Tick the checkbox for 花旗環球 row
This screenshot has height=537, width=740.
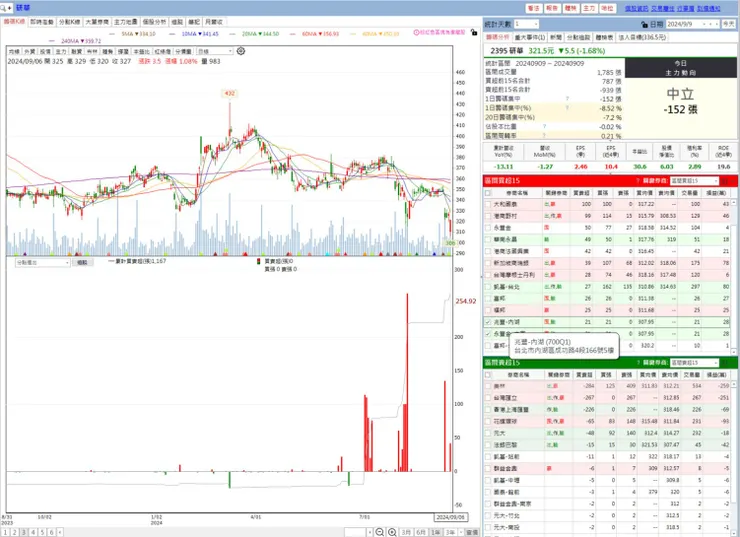tap(488, 421)
